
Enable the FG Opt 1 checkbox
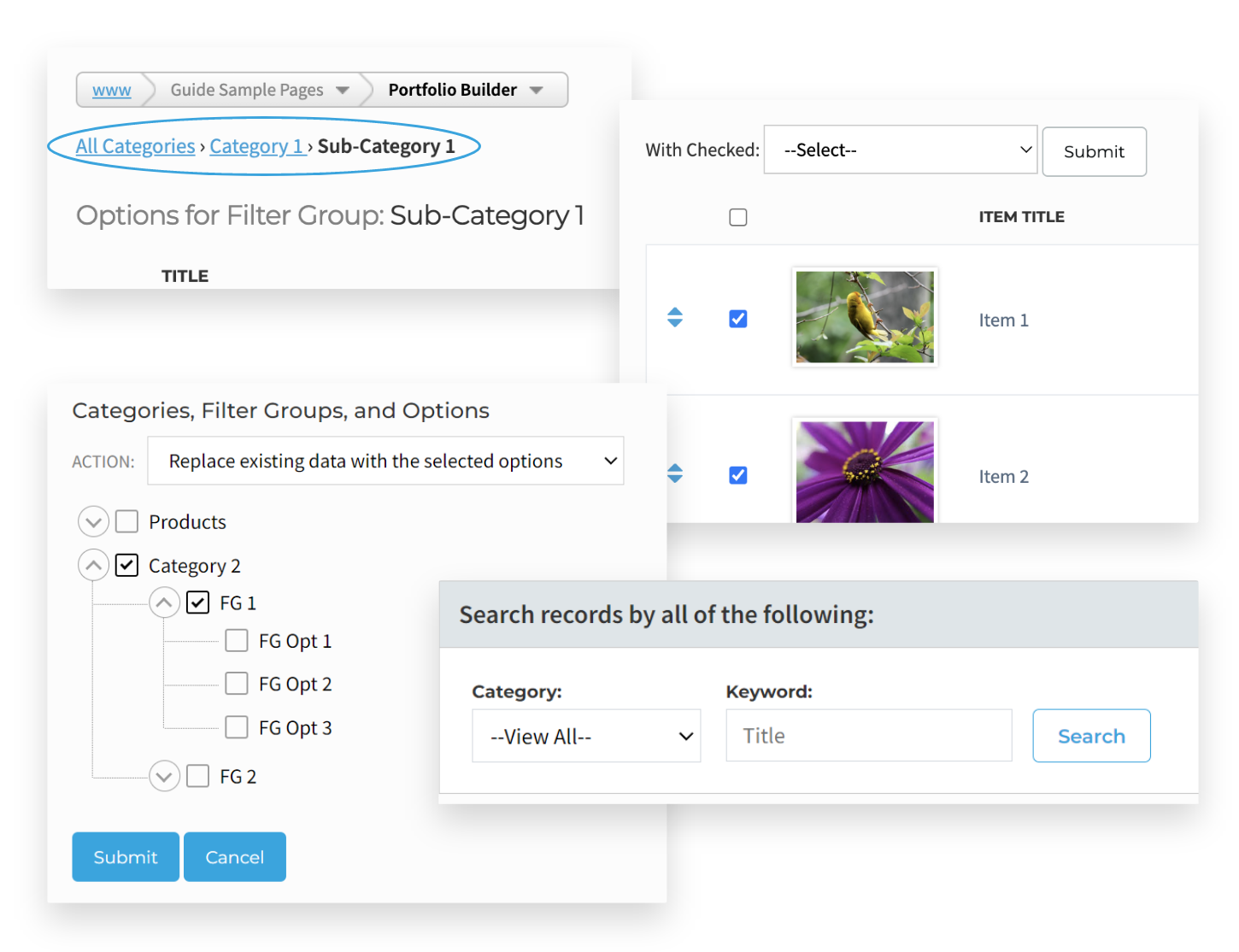[237, 640]
